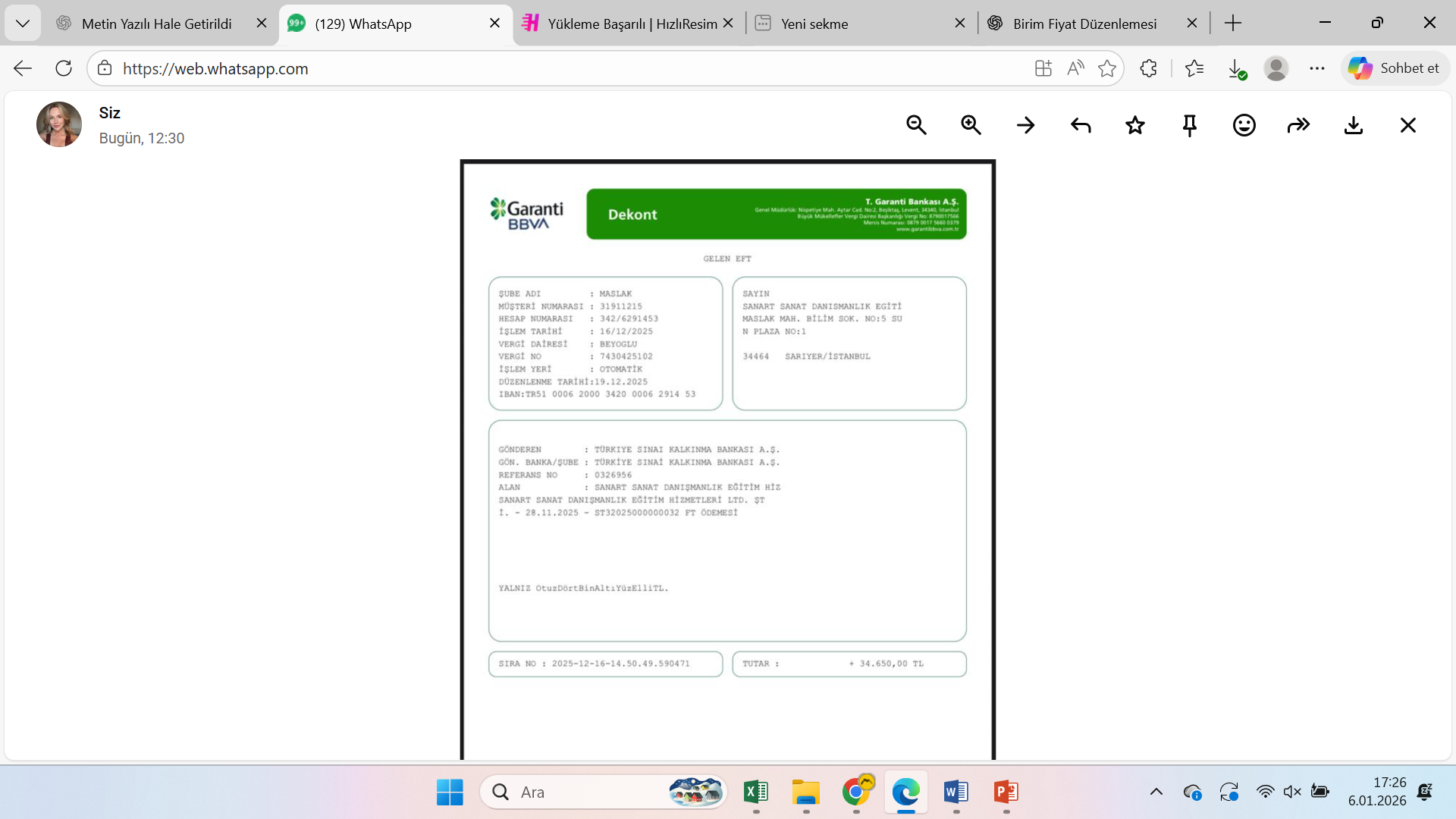Click the muted volume tray icon
This screenshot has height=819, width=1456.
point(1292,792)
